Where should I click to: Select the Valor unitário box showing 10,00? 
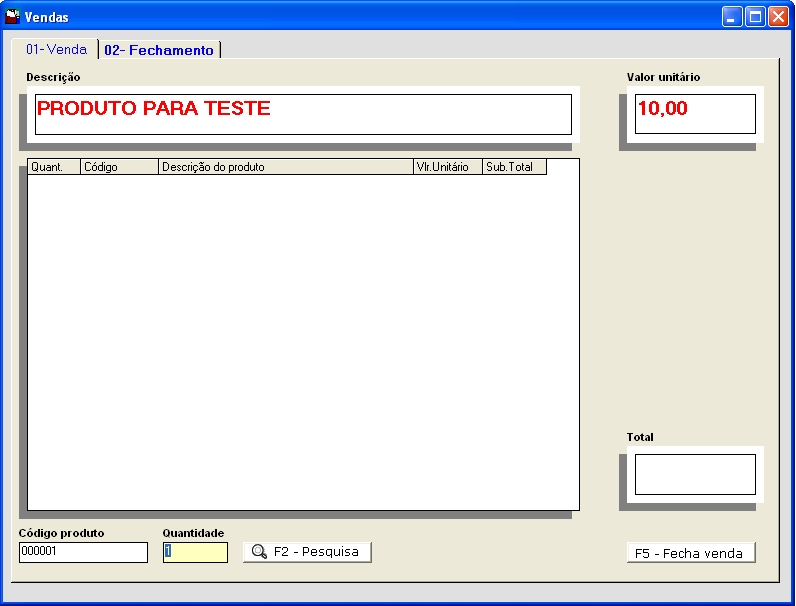695,114
